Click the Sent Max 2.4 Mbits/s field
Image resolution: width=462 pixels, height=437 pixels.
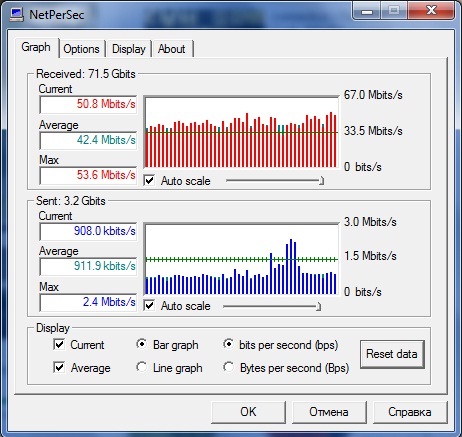click(x=88, y=302)
